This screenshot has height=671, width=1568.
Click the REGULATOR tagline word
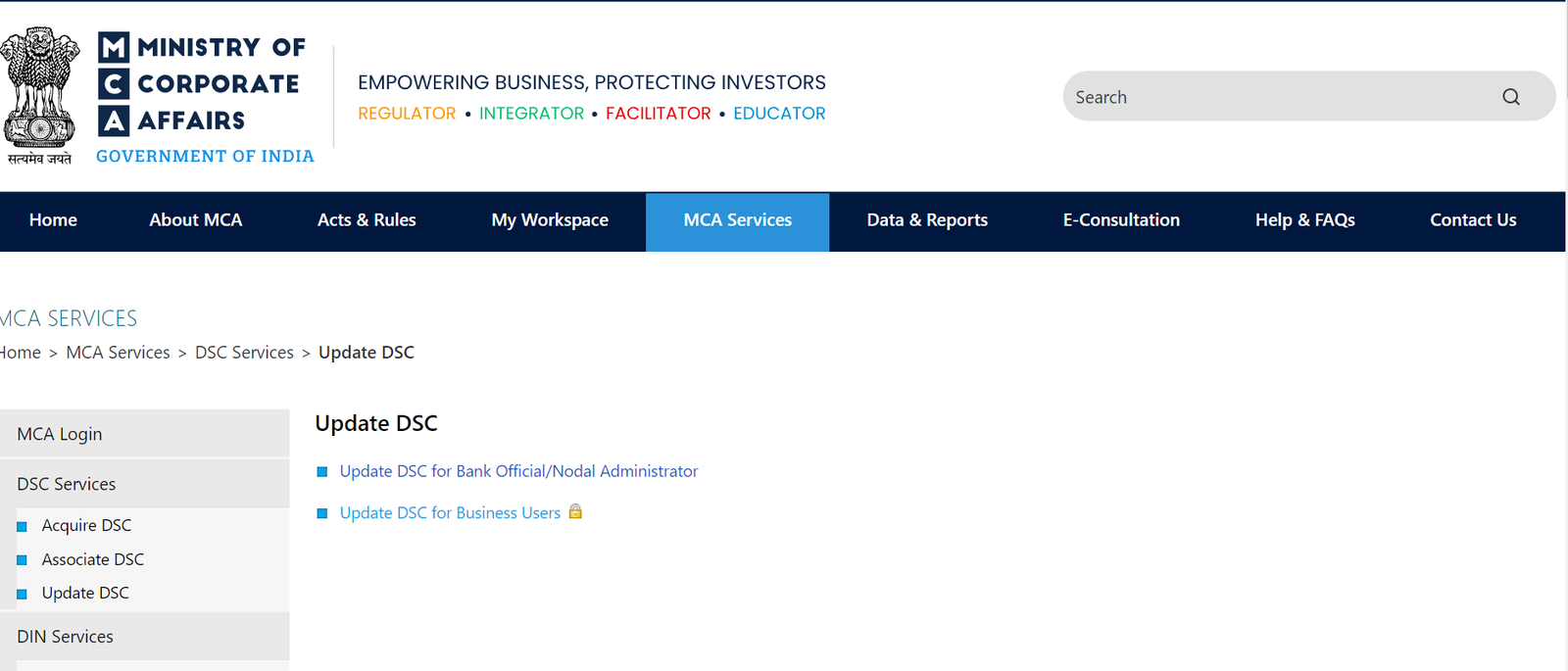tap(407, 114)
